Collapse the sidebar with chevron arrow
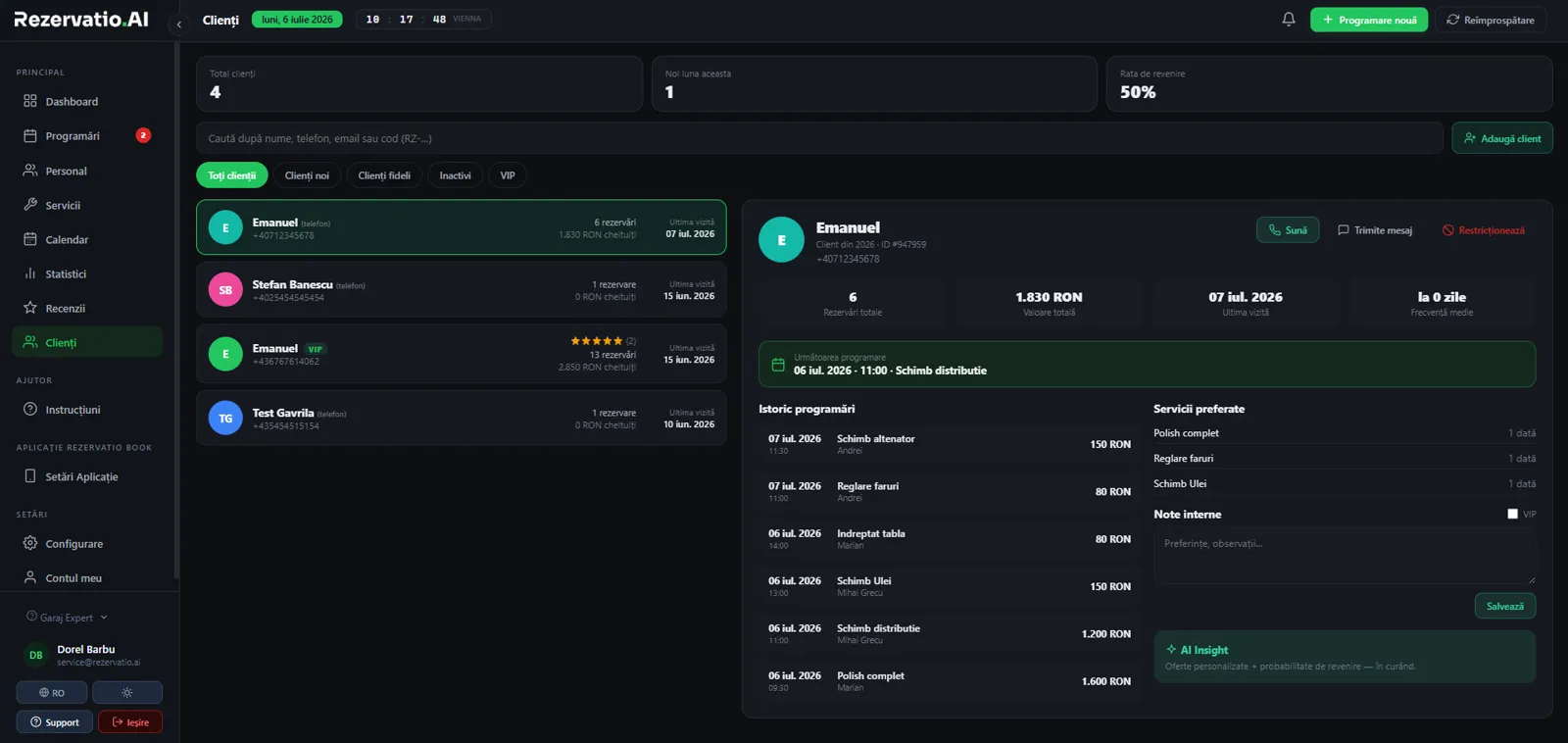Viewport: 1568px width, 743px height. click(179, 25)
